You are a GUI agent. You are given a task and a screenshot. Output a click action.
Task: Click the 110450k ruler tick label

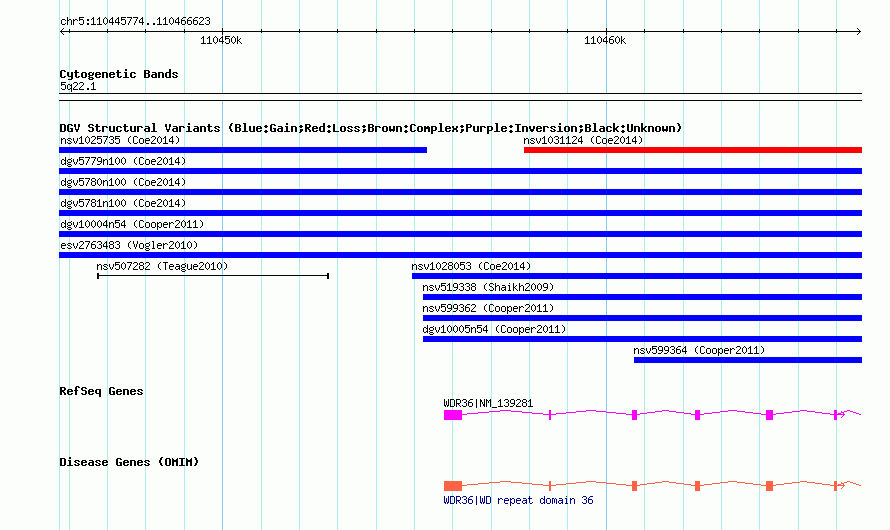pyautogui.click(x=221, y=40)
